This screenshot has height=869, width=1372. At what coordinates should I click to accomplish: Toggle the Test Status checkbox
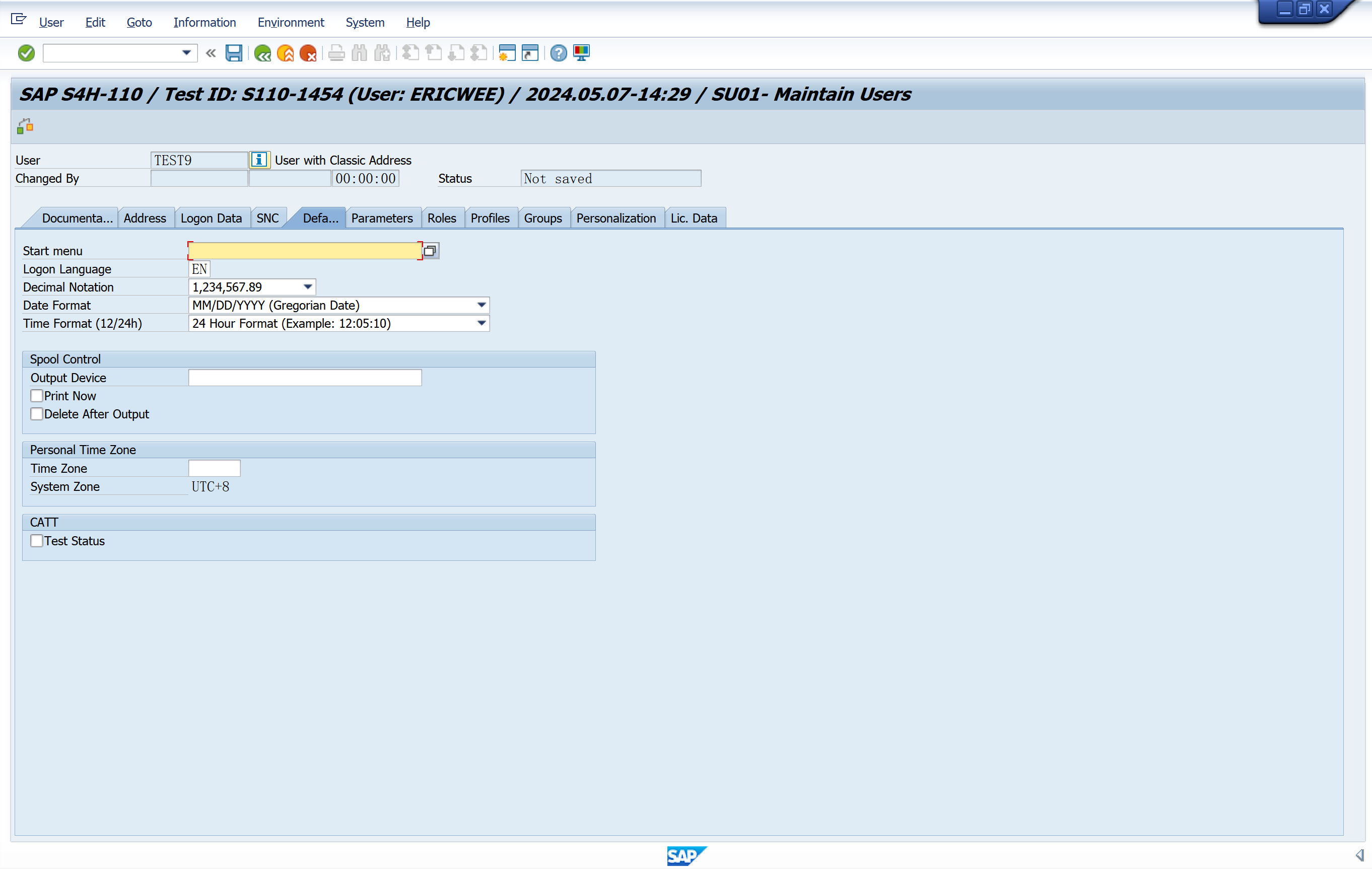click(x=37, y=541)
